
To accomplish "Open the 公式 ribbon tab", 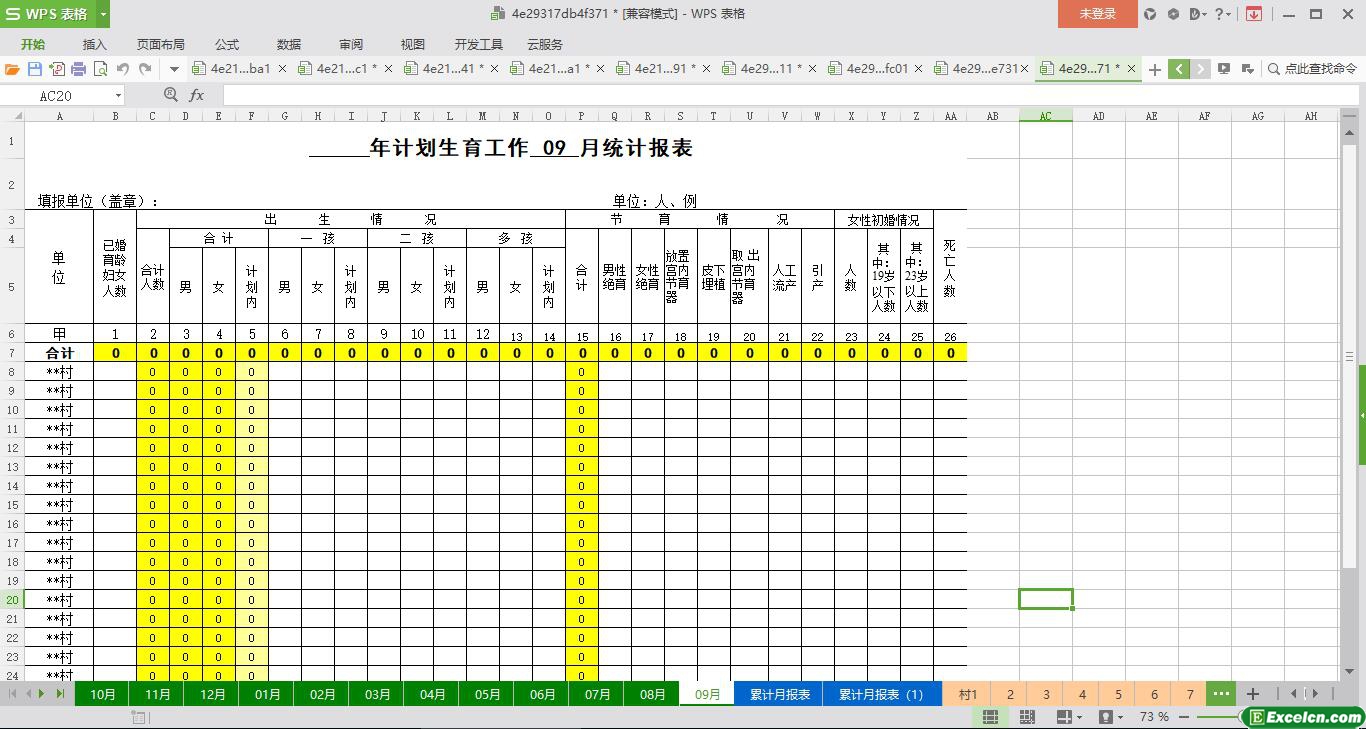I will 226,45.
